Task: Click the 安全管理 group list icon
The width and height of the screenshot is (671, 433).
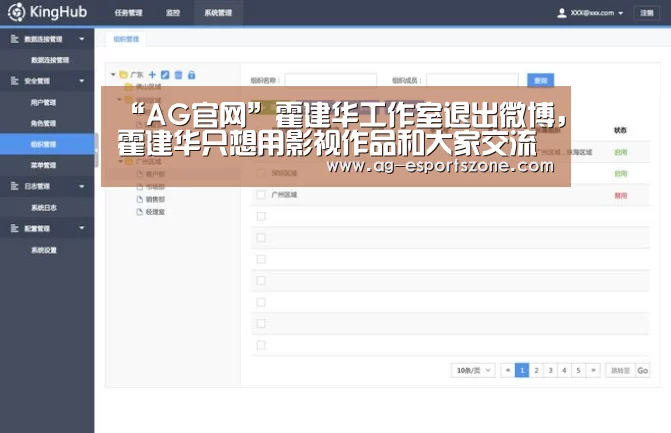Action: click(15, 81)
